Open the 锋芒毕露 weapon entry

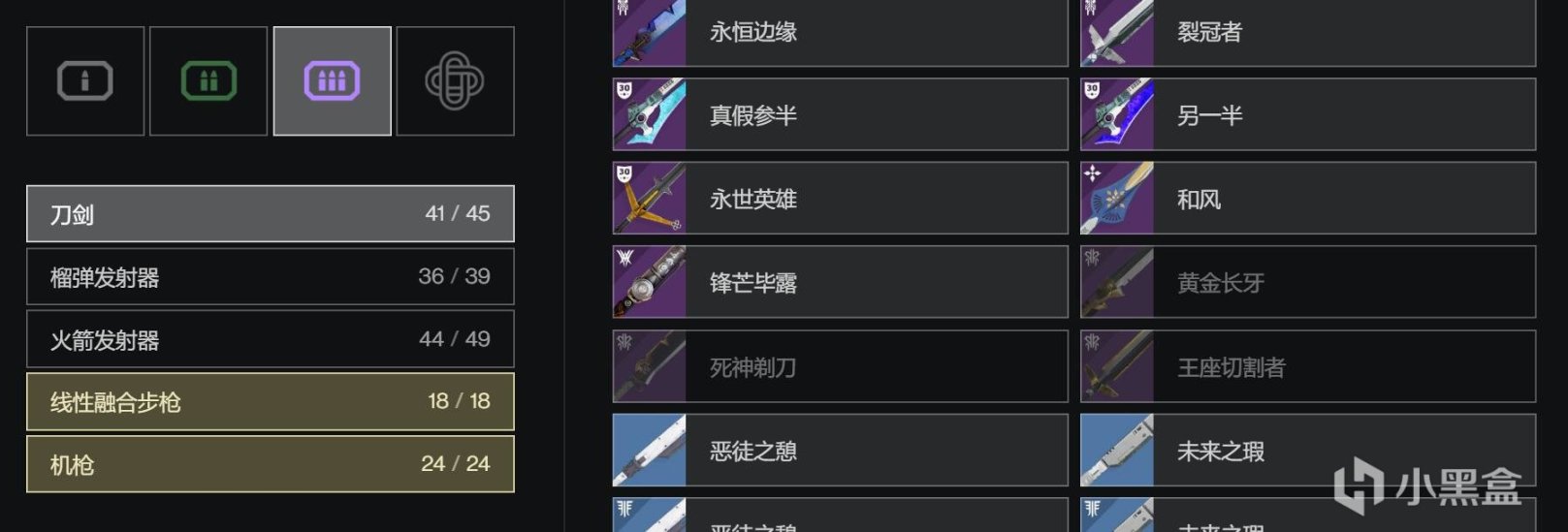pyautogui.click(x=841, y=282)
